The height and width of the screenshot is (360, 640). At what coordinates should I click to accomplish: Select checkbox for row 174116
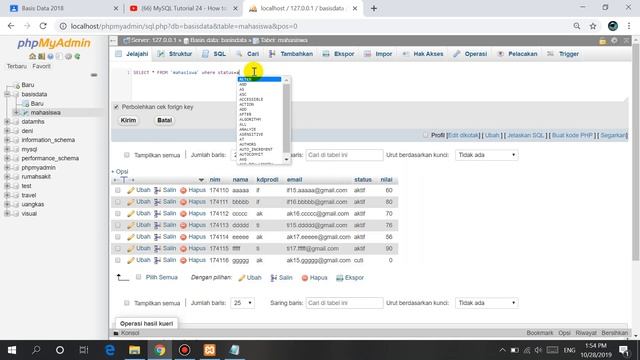118,260
